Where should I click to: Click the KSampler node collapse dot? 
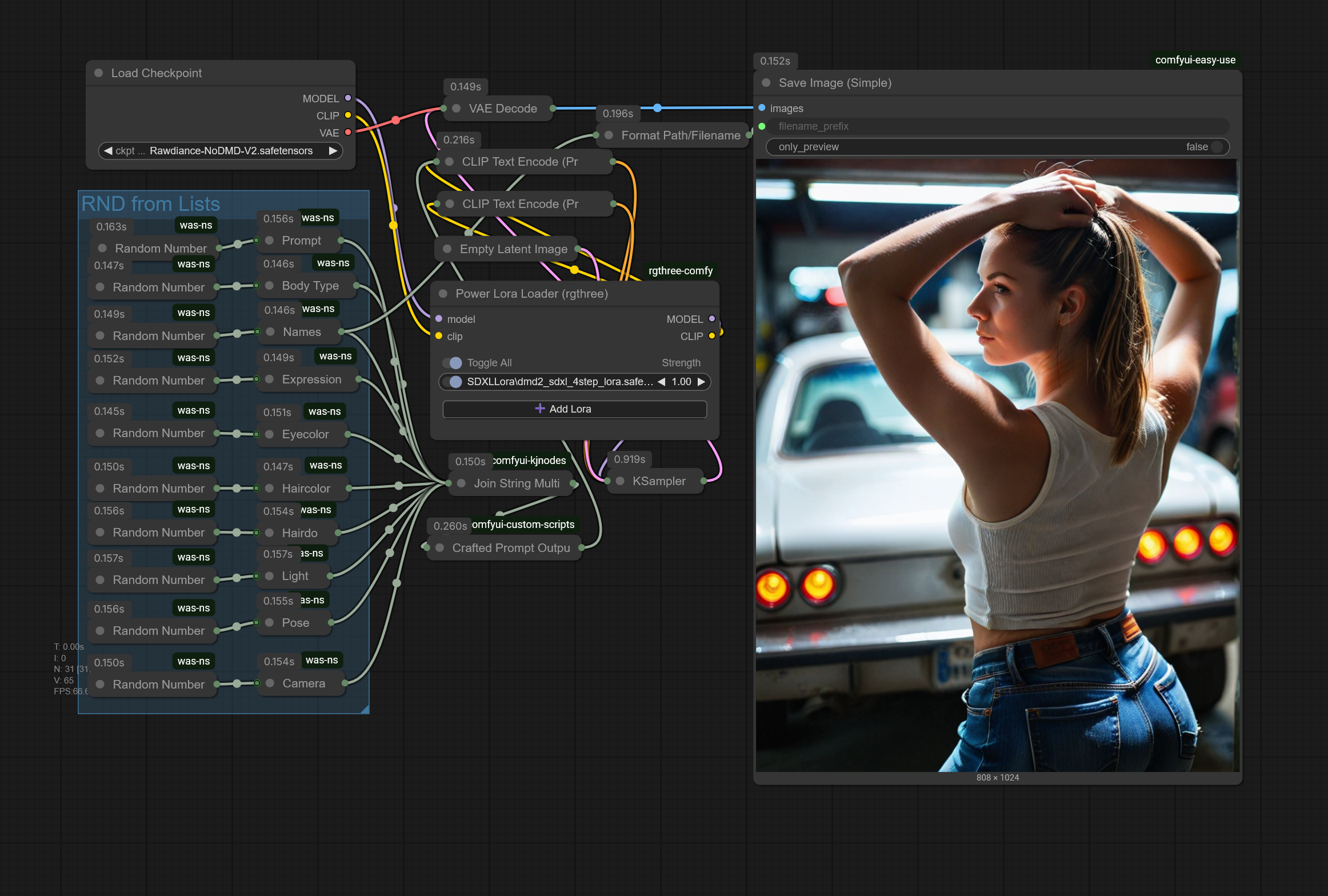620,481
